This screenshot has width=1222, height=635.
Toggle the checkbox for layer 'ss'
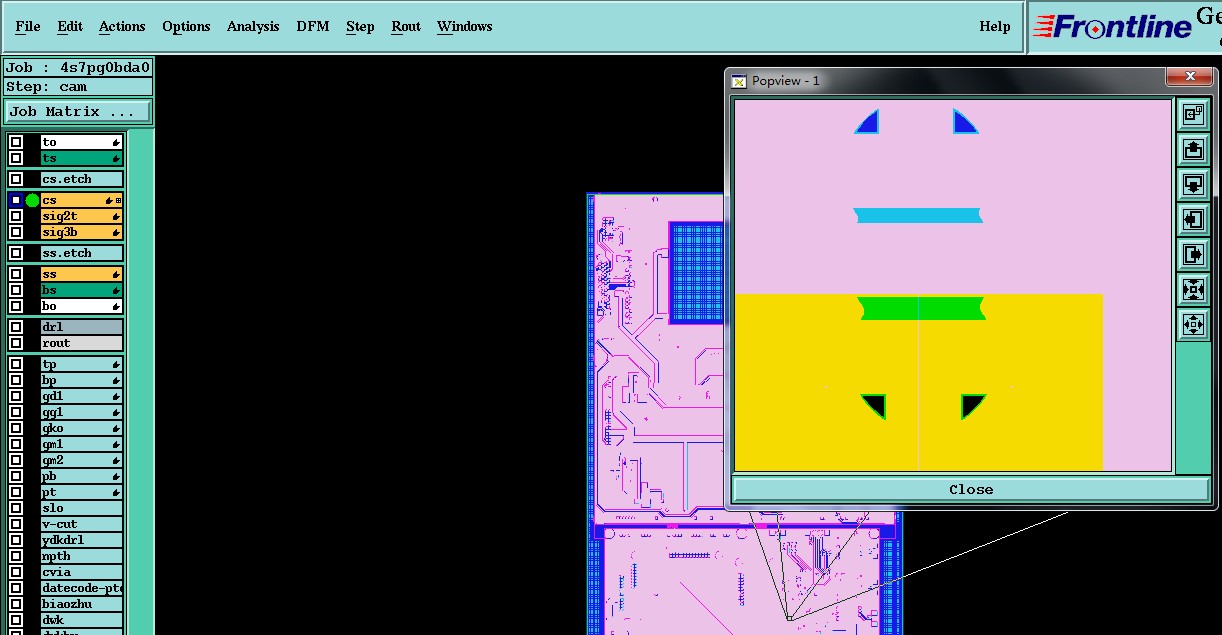(16, 274)
